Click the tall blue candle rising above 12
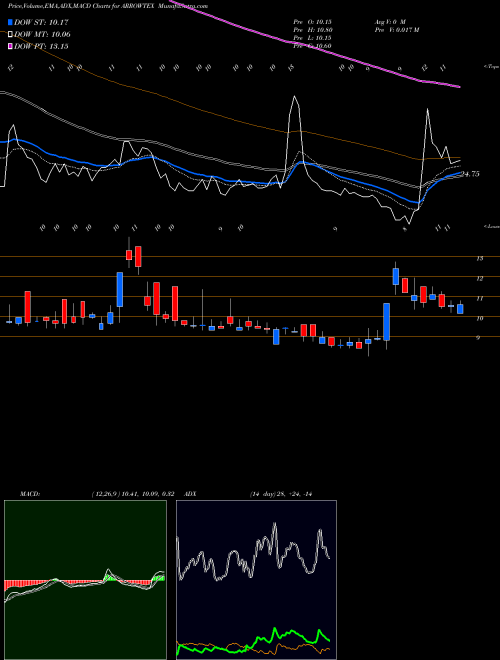500x660 pixels. click(x=120, y=290)
